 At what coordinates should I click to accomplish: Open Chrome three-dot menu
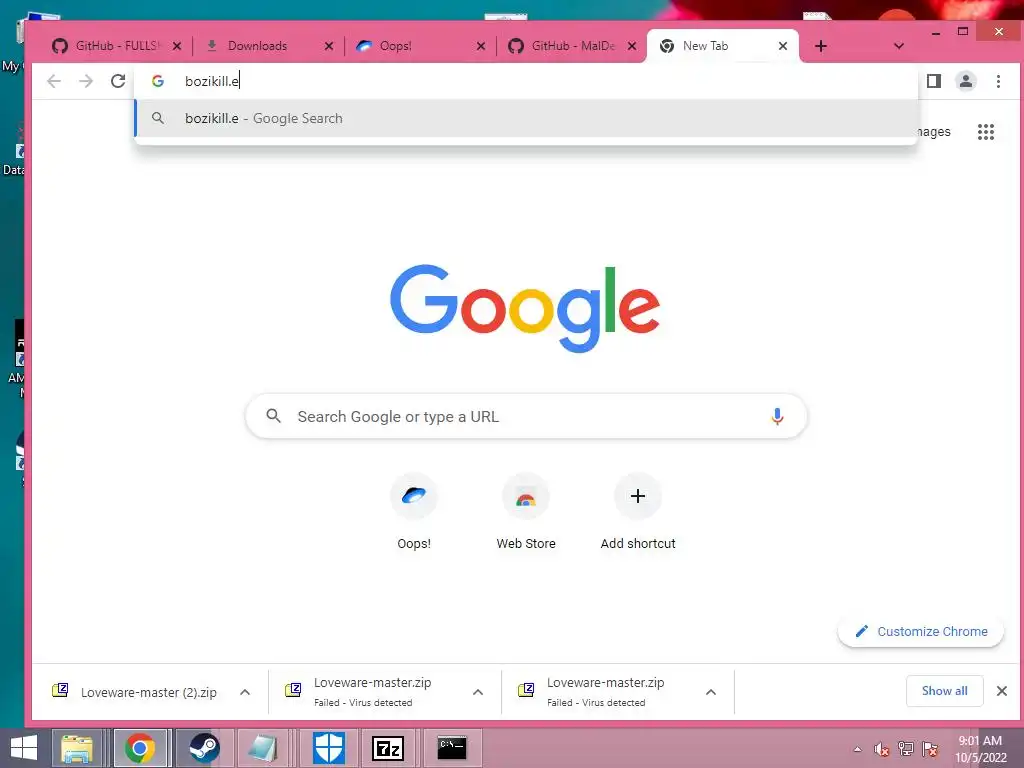(998, 81)
